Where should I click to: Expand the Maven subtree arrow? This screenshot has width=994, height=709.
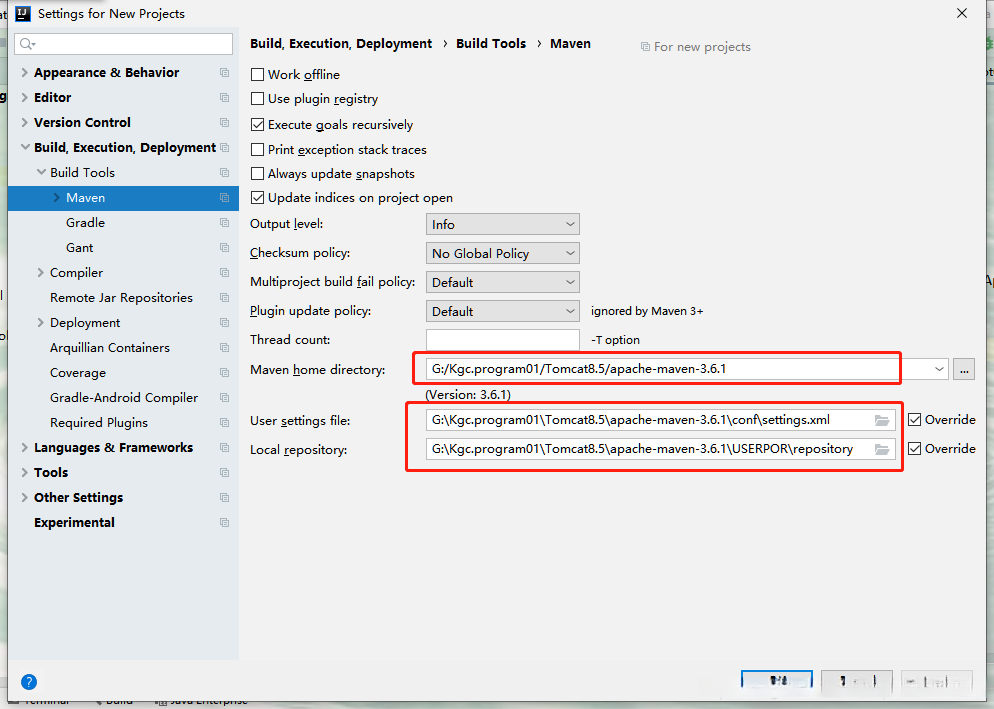(x=56, y=198)
